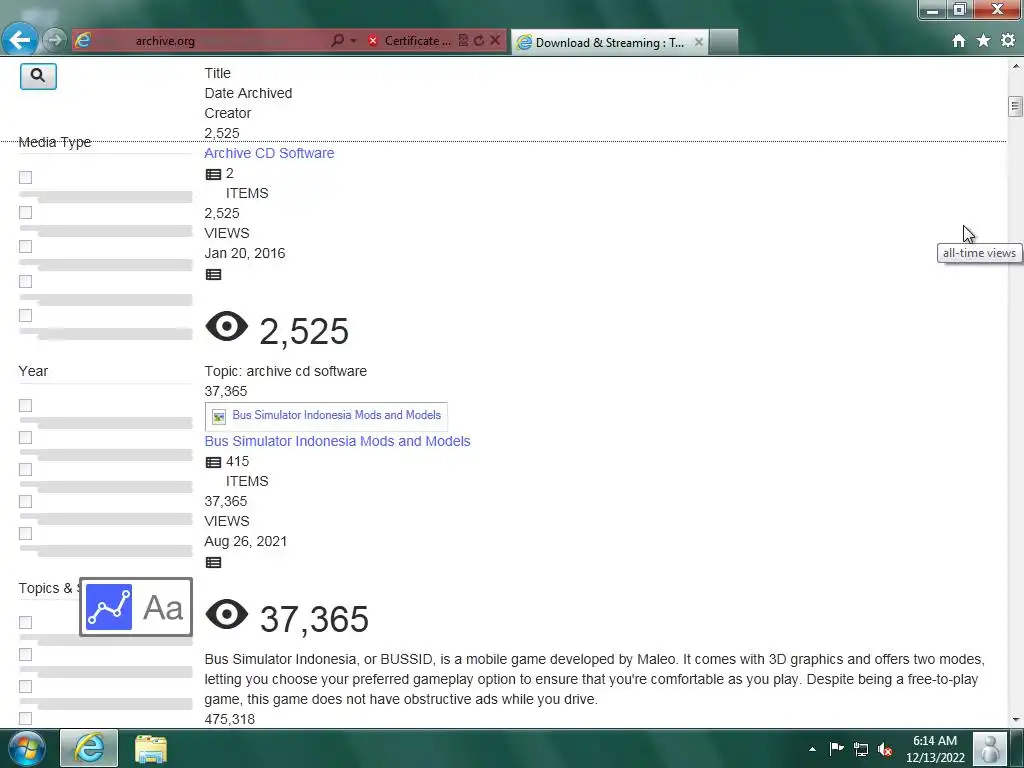
Task: Click the eye icon next to 37,365
Action: click(227, 614)
